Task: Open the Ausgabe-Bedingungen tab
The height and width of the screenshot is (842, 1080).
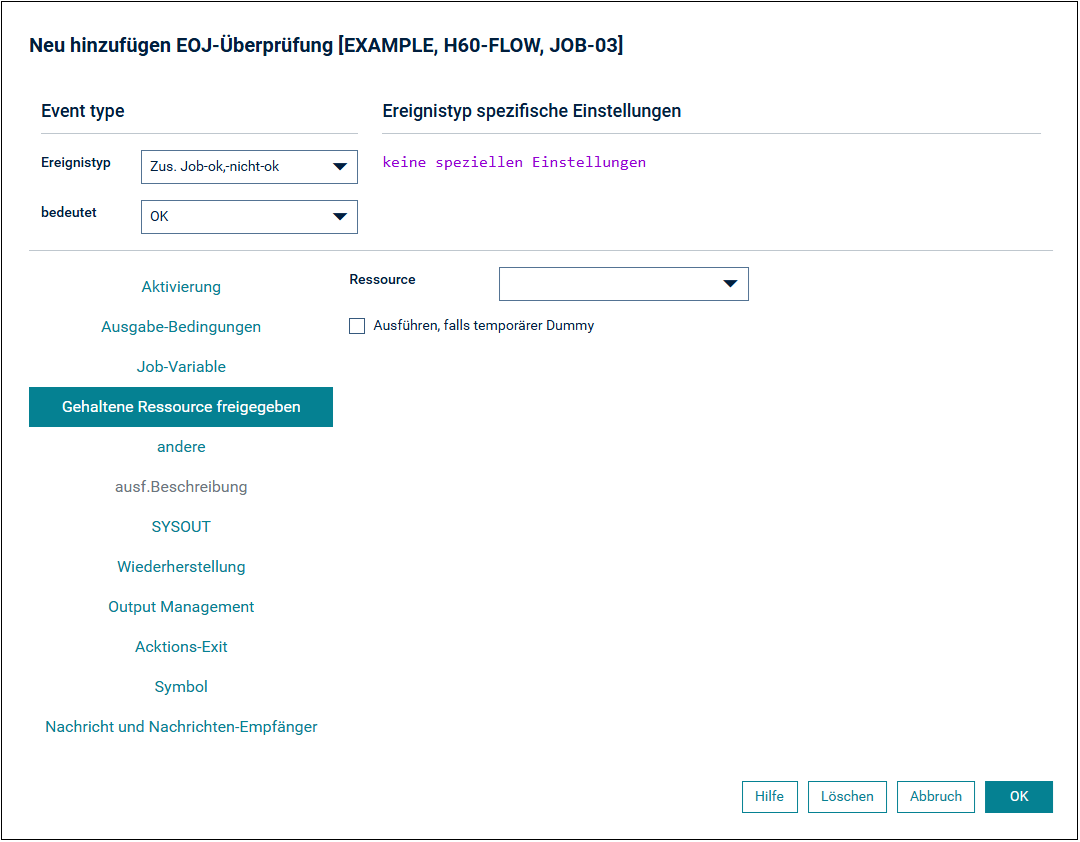Action: pos(181,327)
